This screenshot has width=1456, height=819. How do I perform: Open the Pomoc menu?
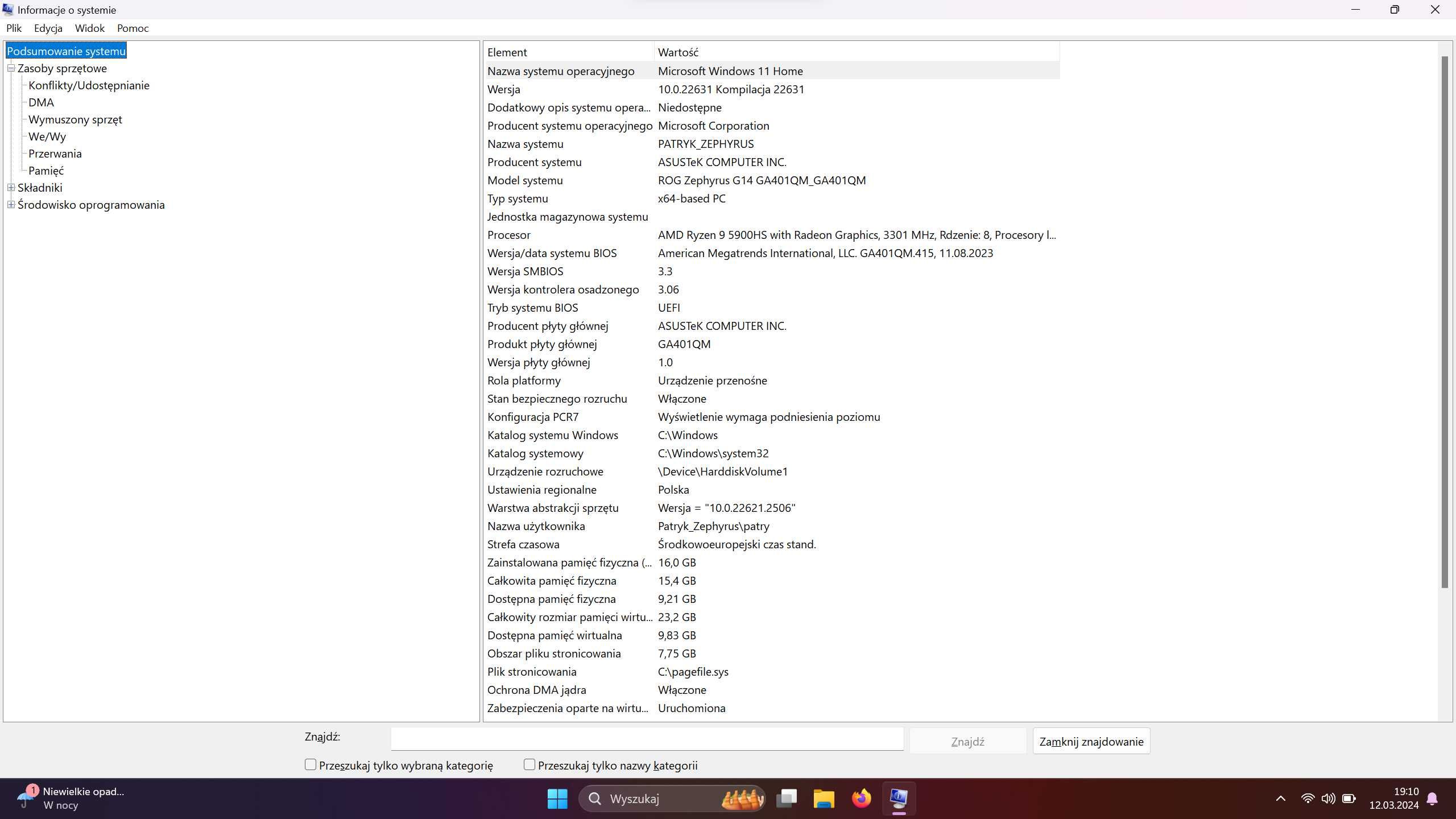click(x=133, y=28)
